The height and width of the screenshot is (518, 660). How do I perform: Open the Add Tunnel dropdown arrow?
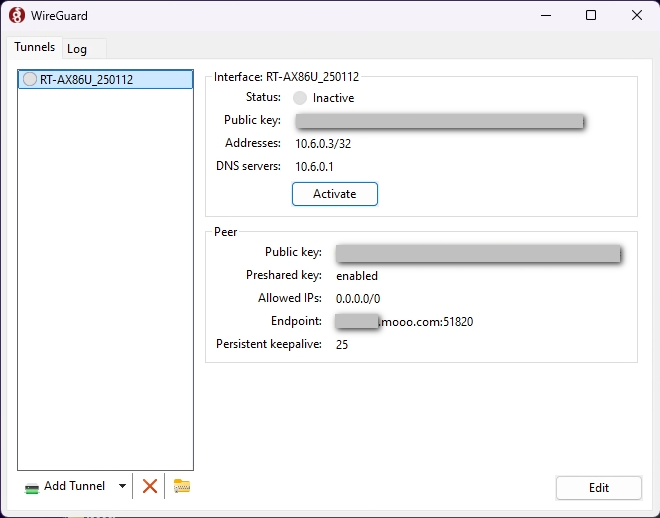pyautogui.click(x=122, y=486)
